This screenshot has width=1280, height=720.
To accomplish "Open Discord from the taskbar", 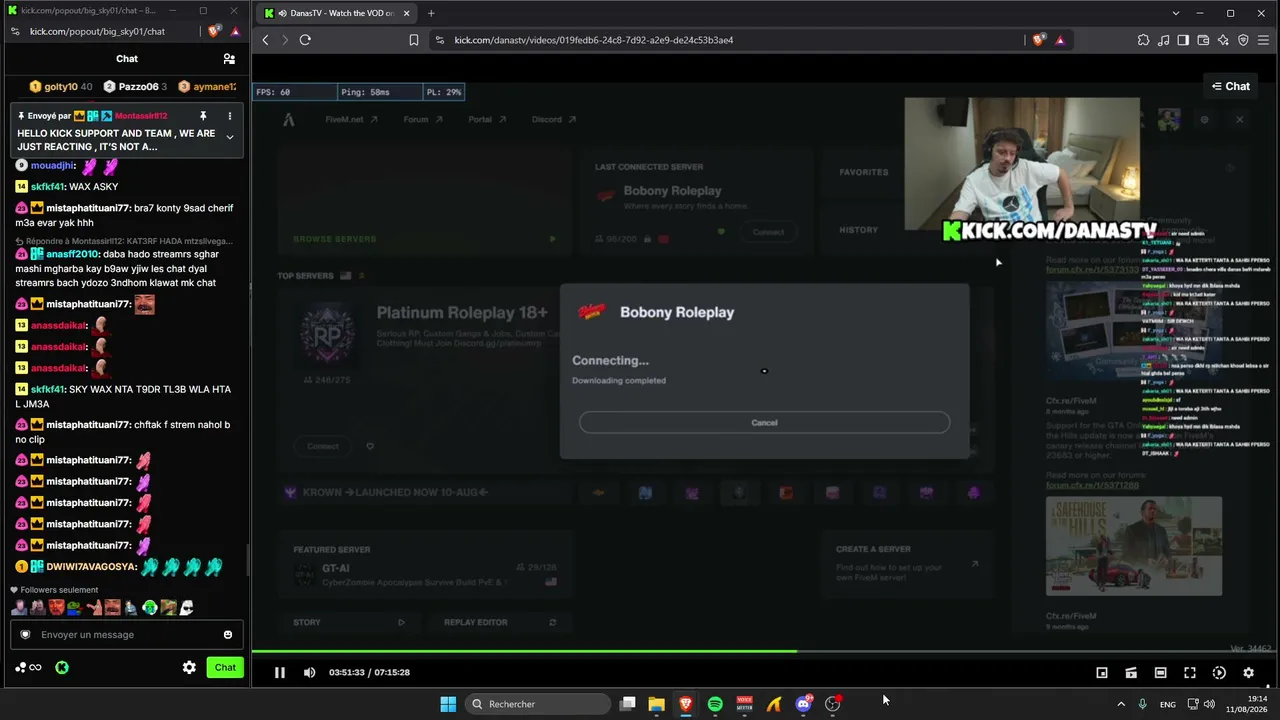I will pos(803,704).
